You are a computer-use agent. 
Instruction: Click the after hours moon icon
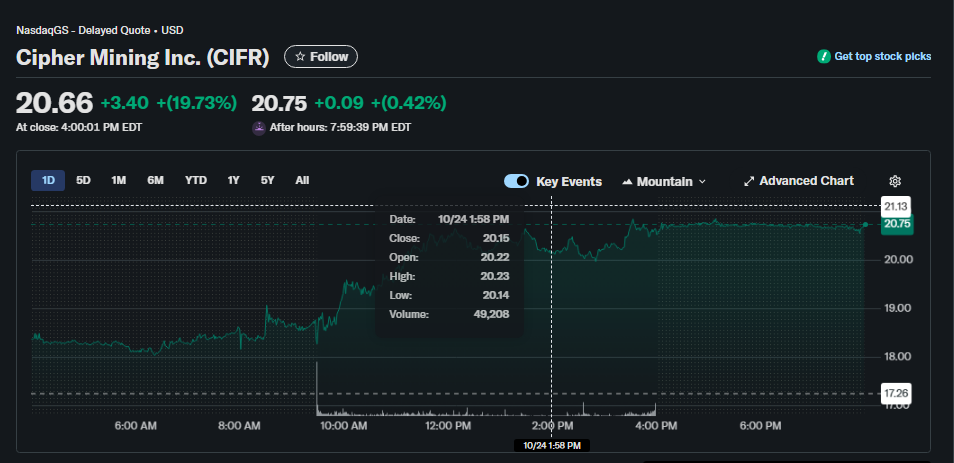click(x=259, y=128)
